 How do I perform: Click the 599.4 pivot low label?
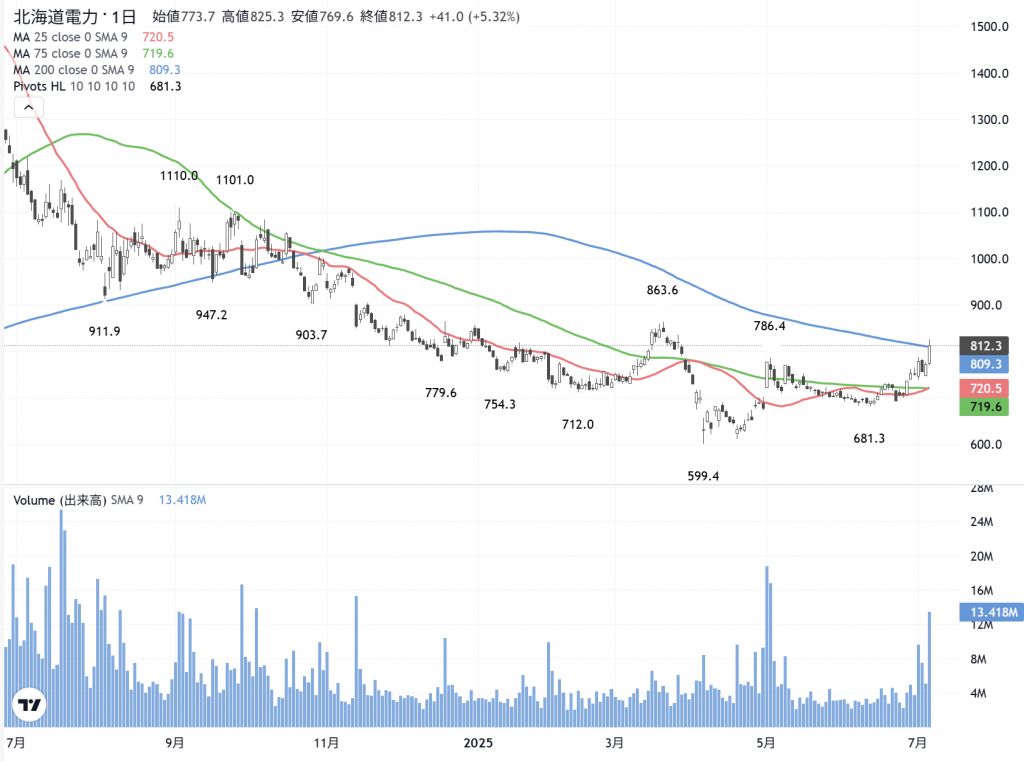coord(703,476)
